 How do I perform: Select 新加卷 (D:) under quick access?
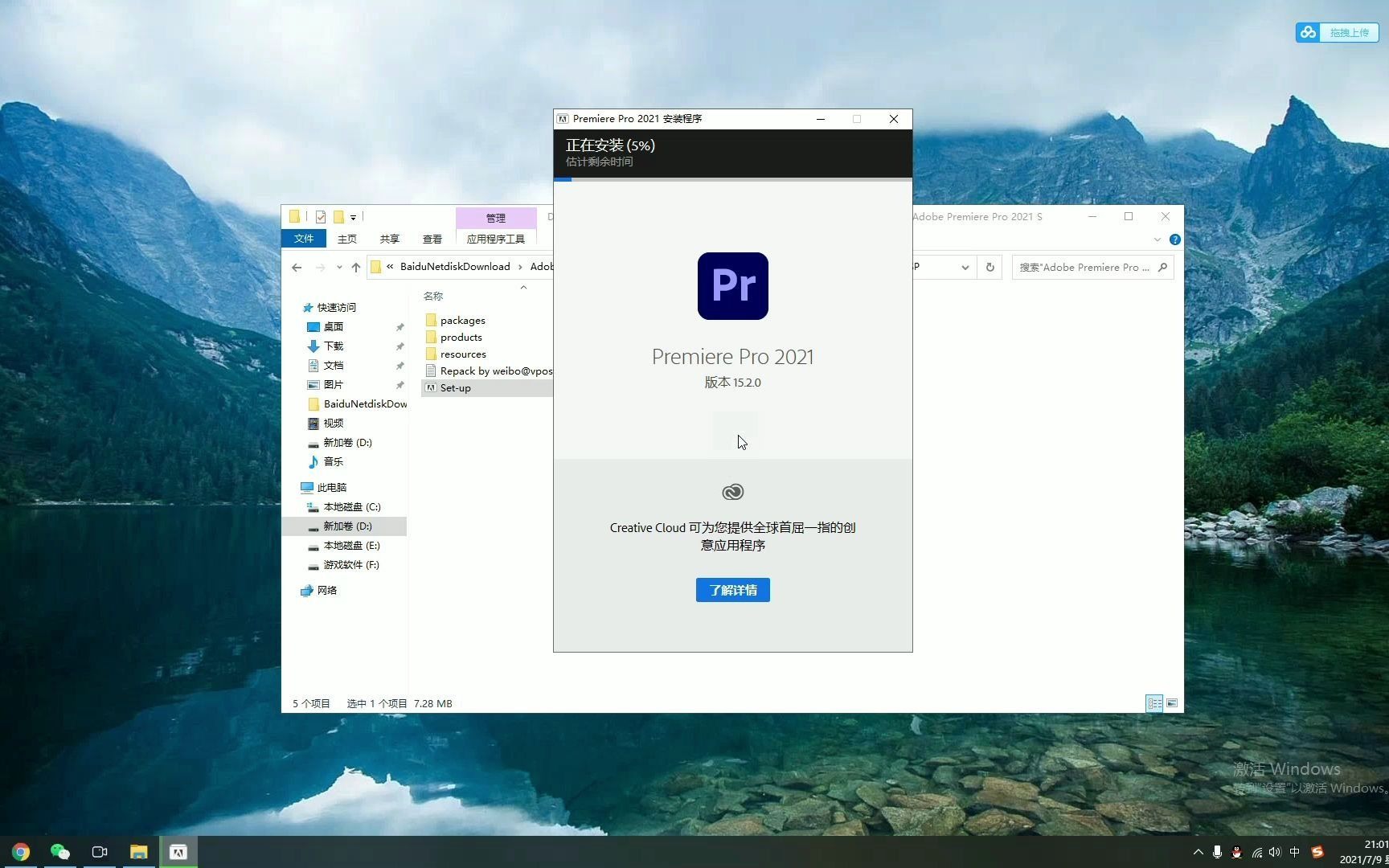347,443
